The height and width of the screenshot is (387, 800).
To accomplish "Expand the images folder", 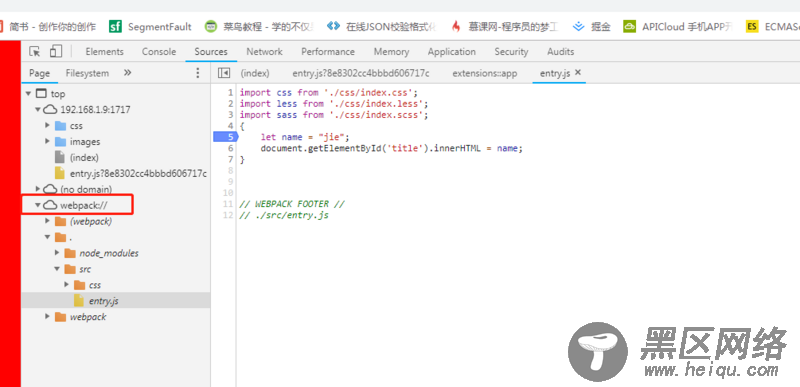I will 47,141.
